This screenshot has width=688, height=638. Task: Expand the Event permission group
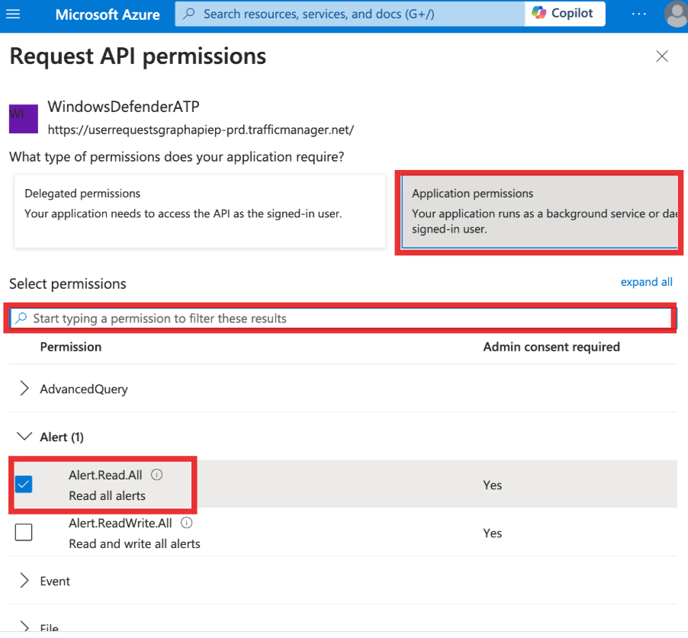[24, 581]
